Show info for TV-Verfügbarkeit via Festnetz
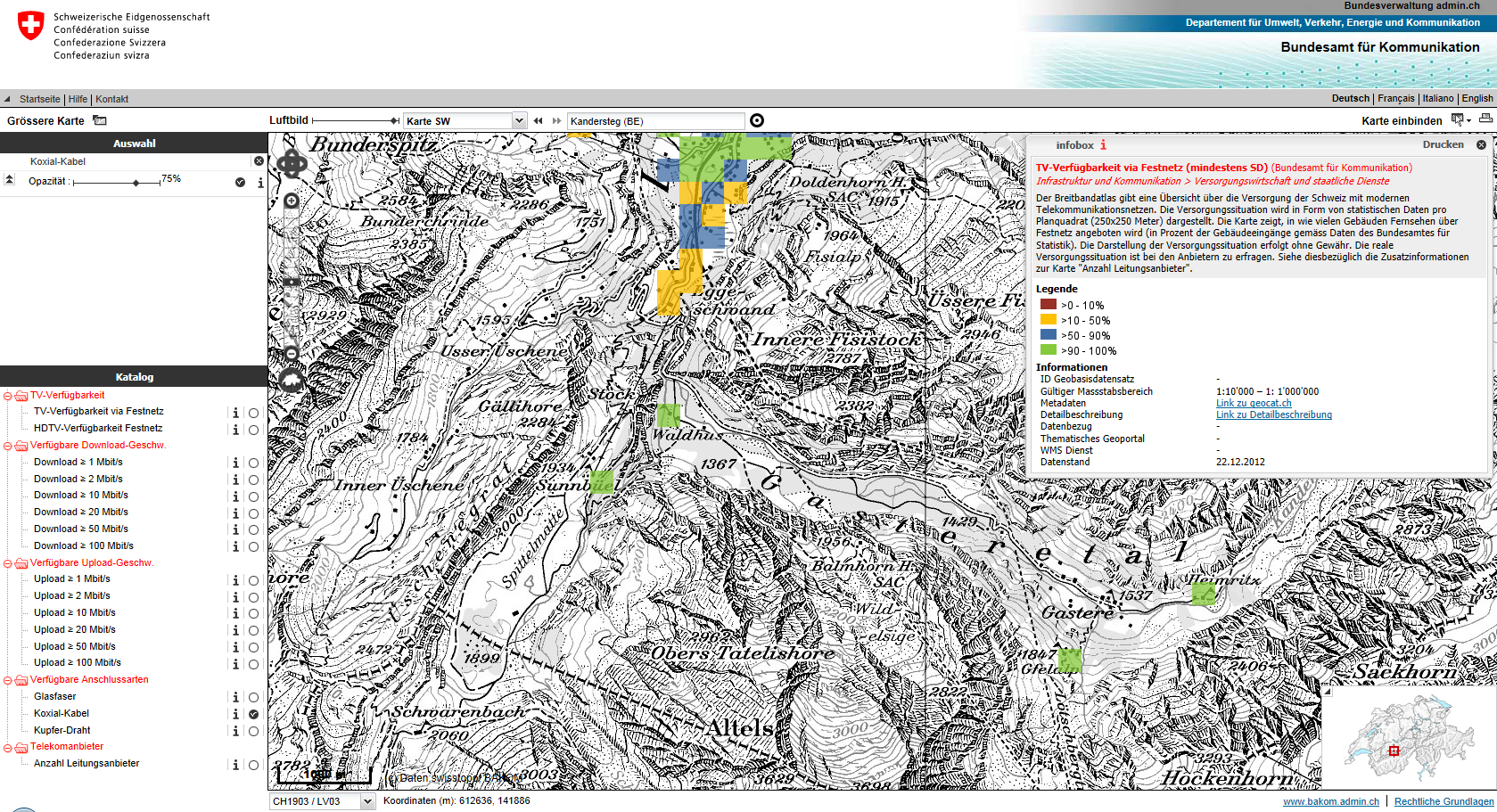Screen dimensions: 1497x812 coord(235,413)
